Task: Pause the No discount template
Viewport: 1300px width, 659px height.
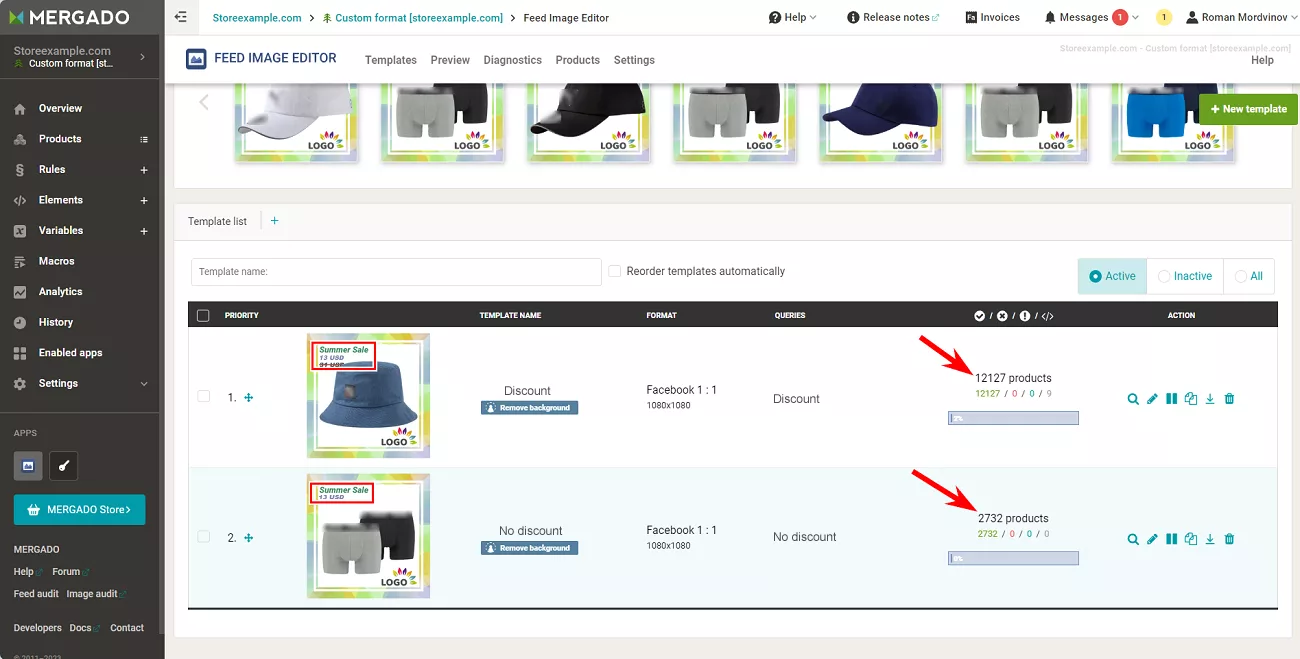Action: click(1171, 539)
